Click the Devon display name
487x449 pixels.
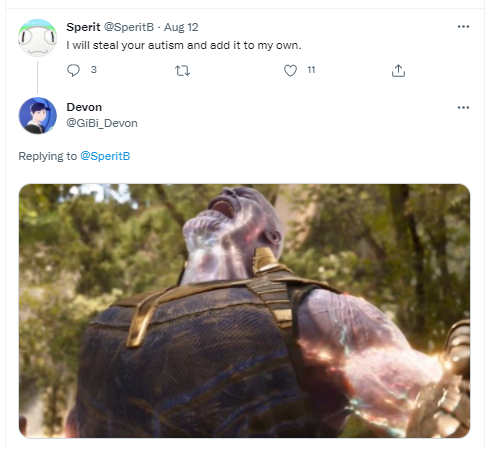pos(84,107)
